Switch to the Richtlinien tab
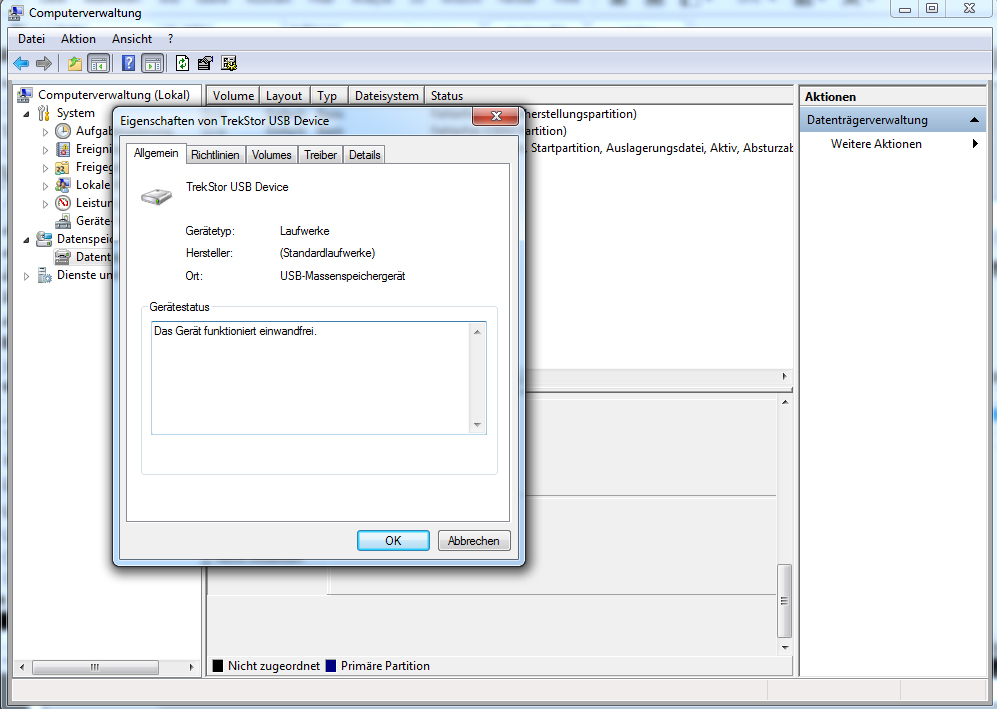The width and height of the screenshot is (997, 709). coord(215,155)
